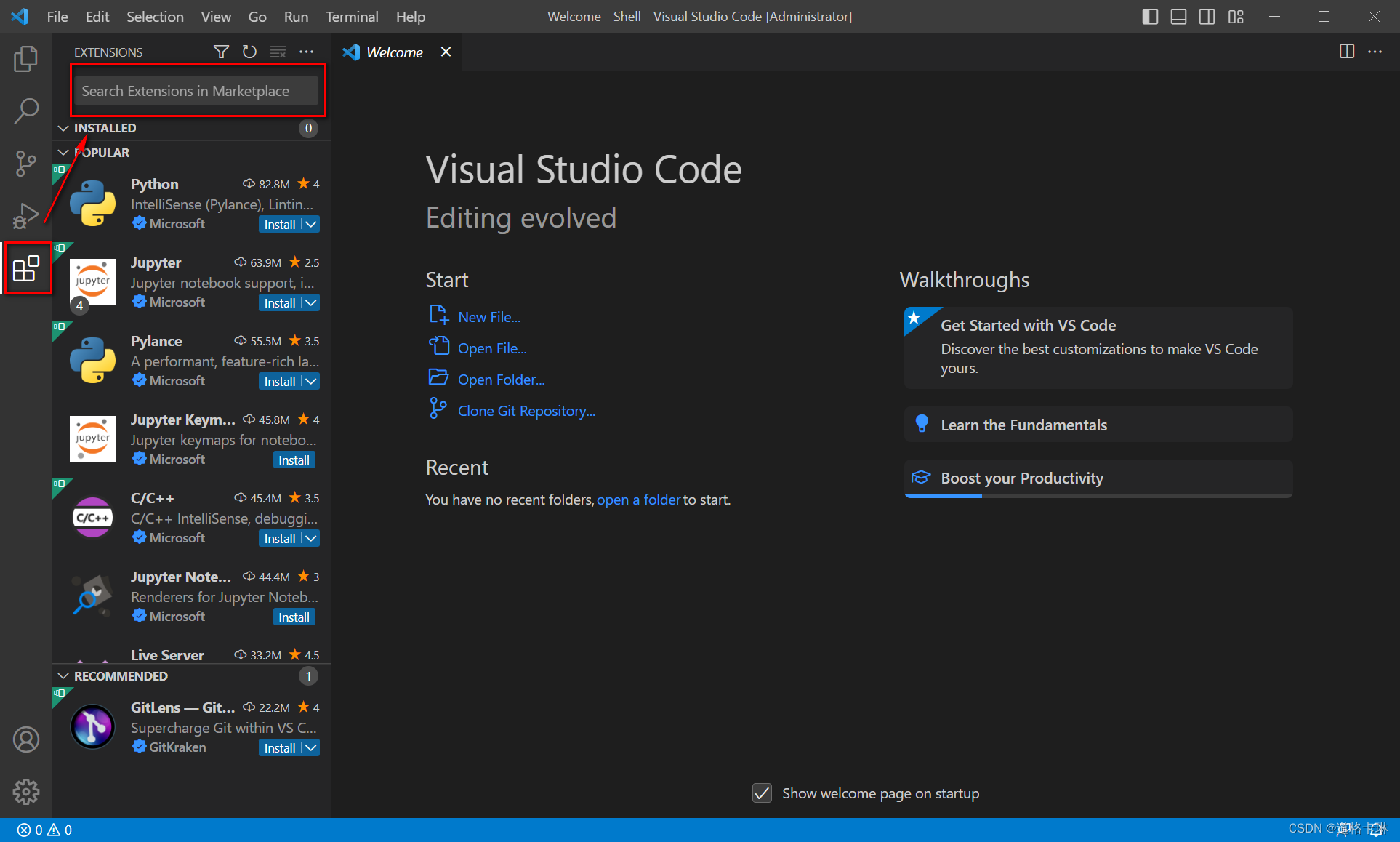Filter extensions using the funnel icon
This screenshot has width=1400, height=842.
221,52
